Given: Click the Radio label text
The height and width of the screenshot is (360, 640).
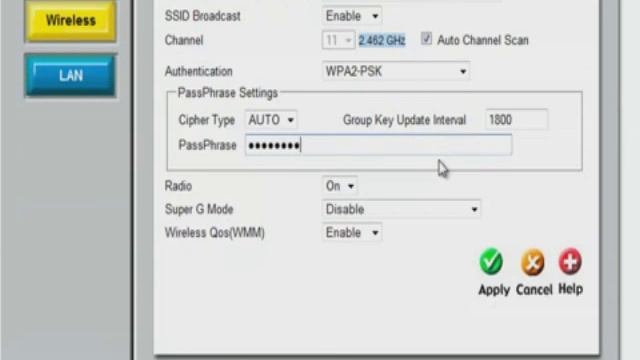Looking at the screenshot, I should point(178,186).
